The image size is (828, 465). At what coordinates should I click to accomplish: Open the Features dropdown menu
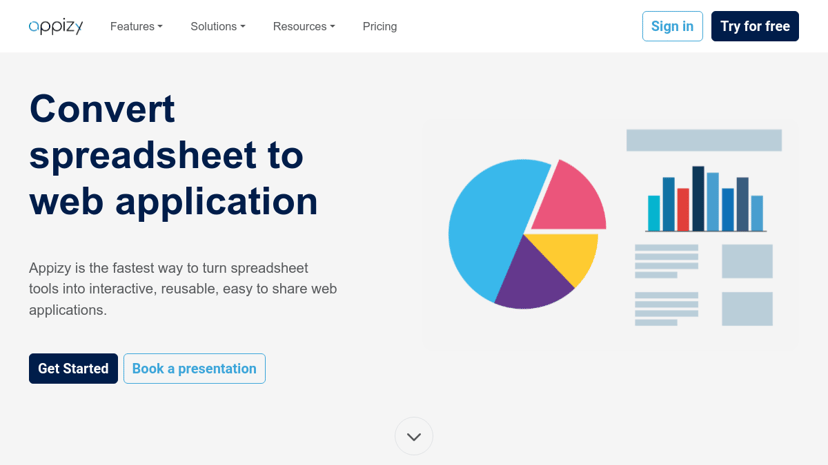point(136,26)
